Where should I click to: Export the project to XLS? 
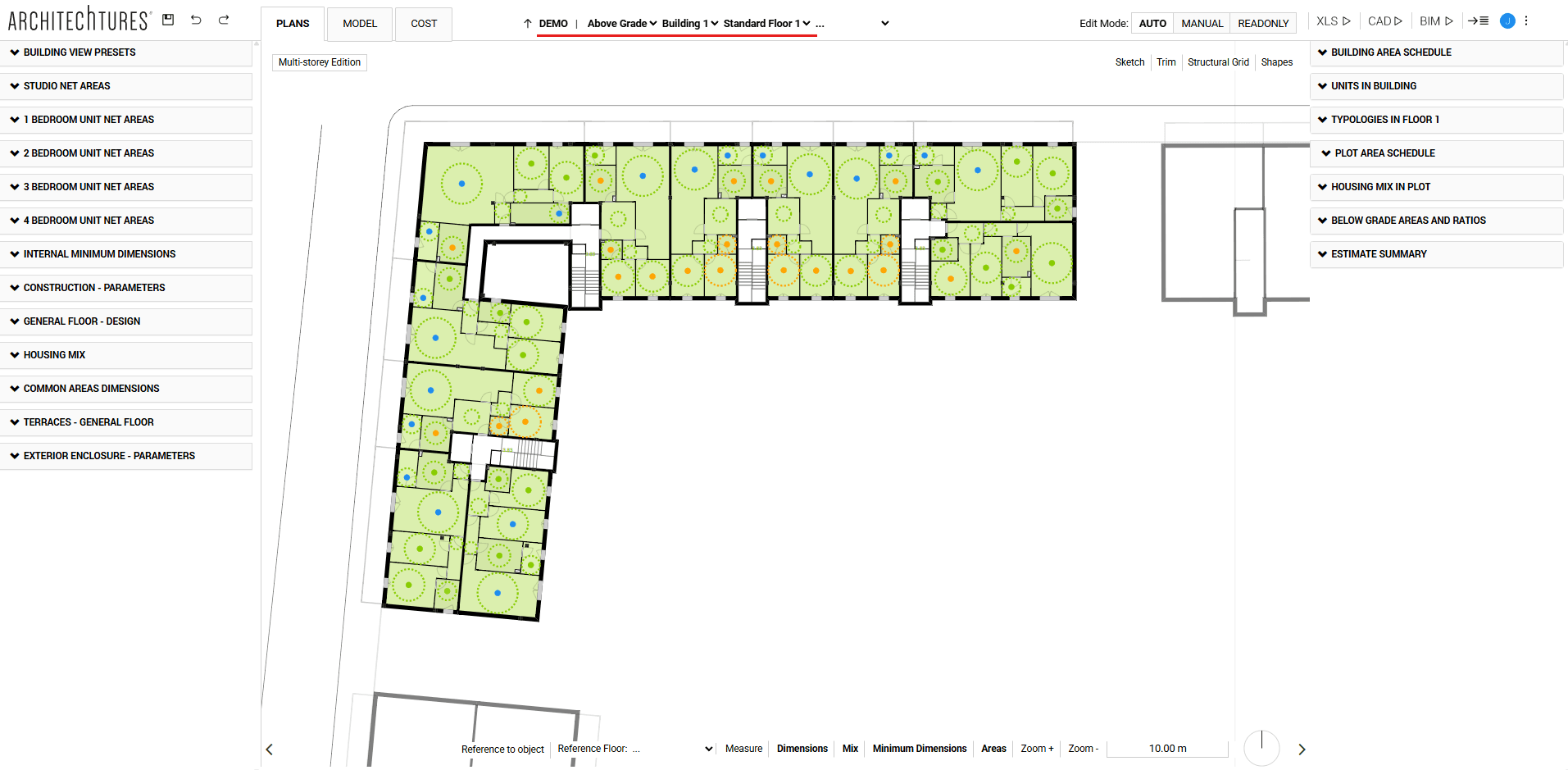point(1333,21)
